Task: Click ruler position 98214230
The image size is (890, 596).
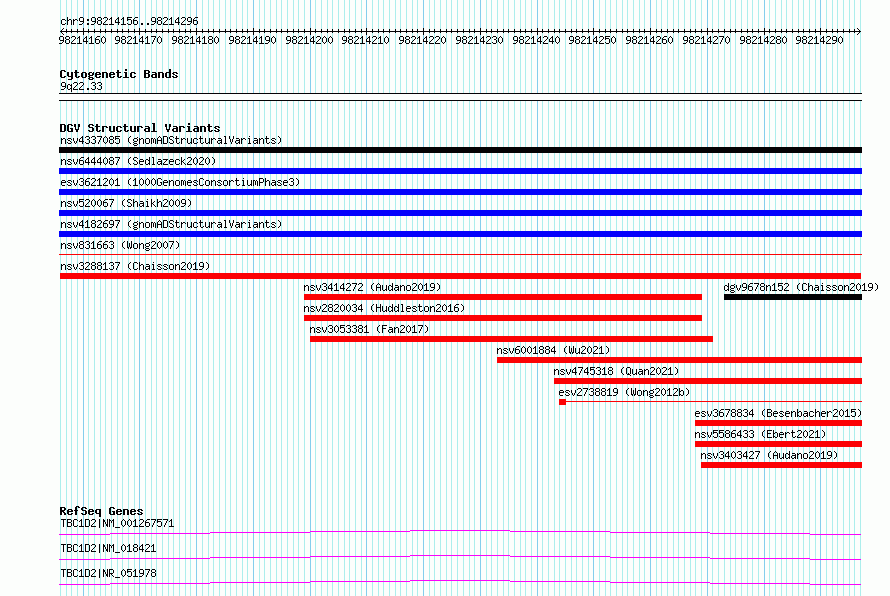Action: (x=480, y=40)
